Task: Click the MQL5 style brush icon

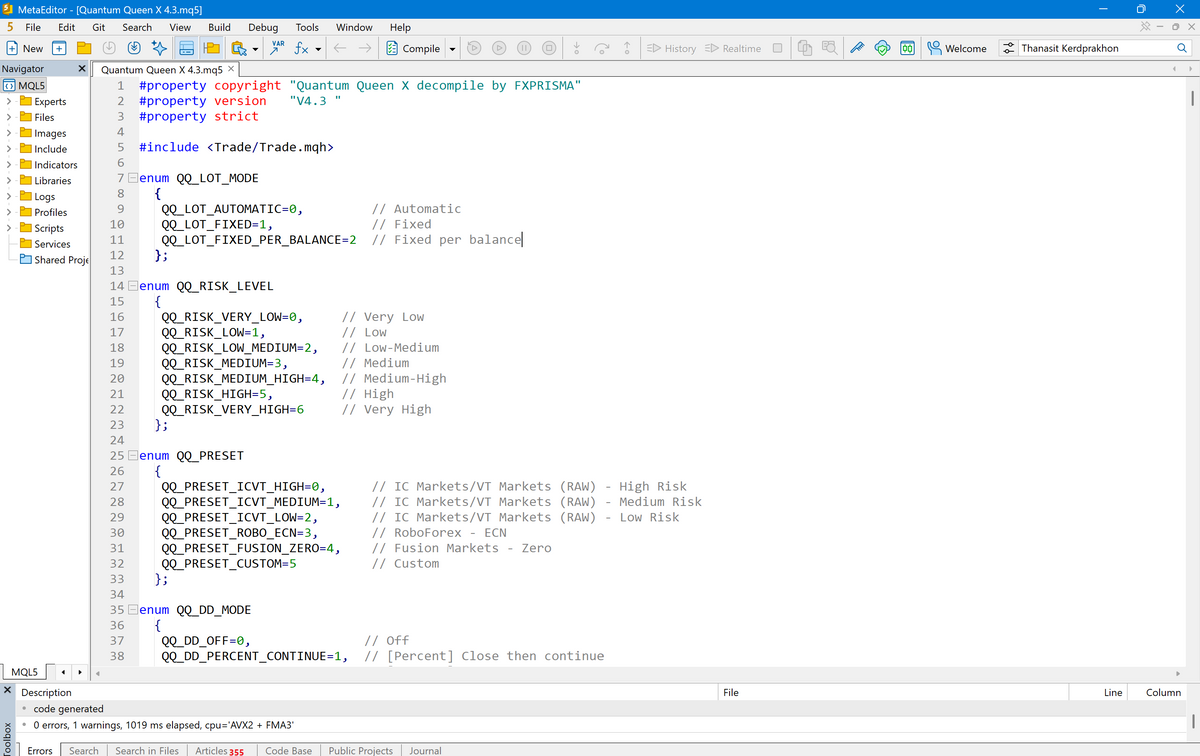Action: tap(857, 48)
